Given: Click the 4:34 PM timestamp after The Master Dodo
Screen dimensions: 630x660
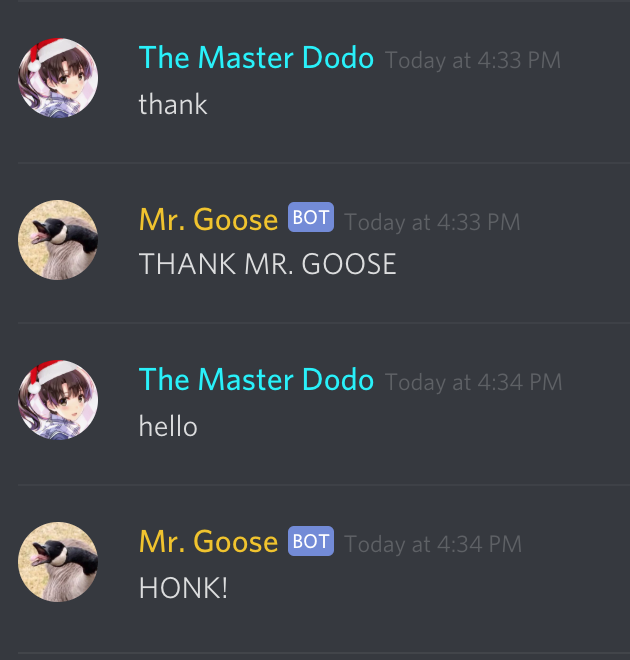Looking at the screenshot, I should click(x=473, y=382).
